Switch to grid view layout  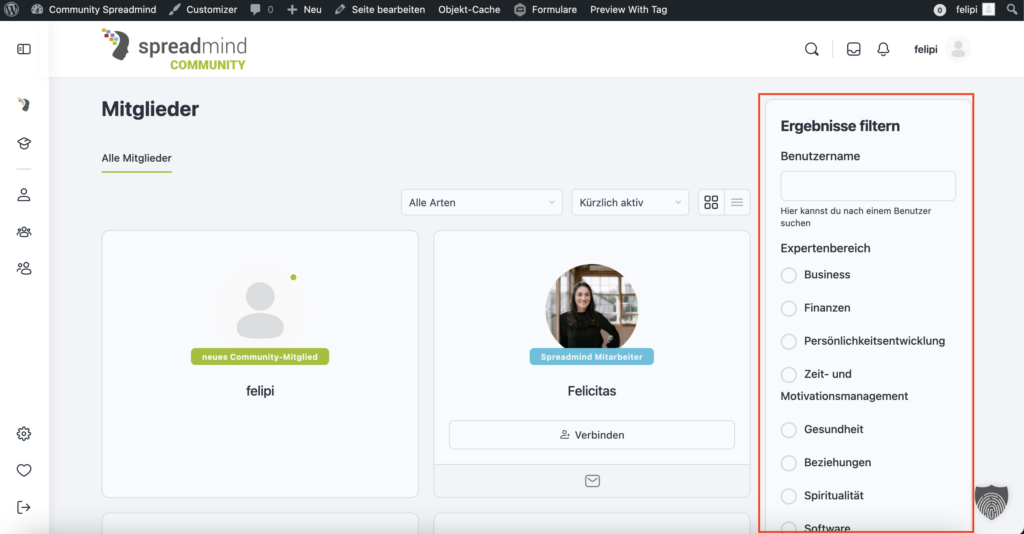point(711,202)
